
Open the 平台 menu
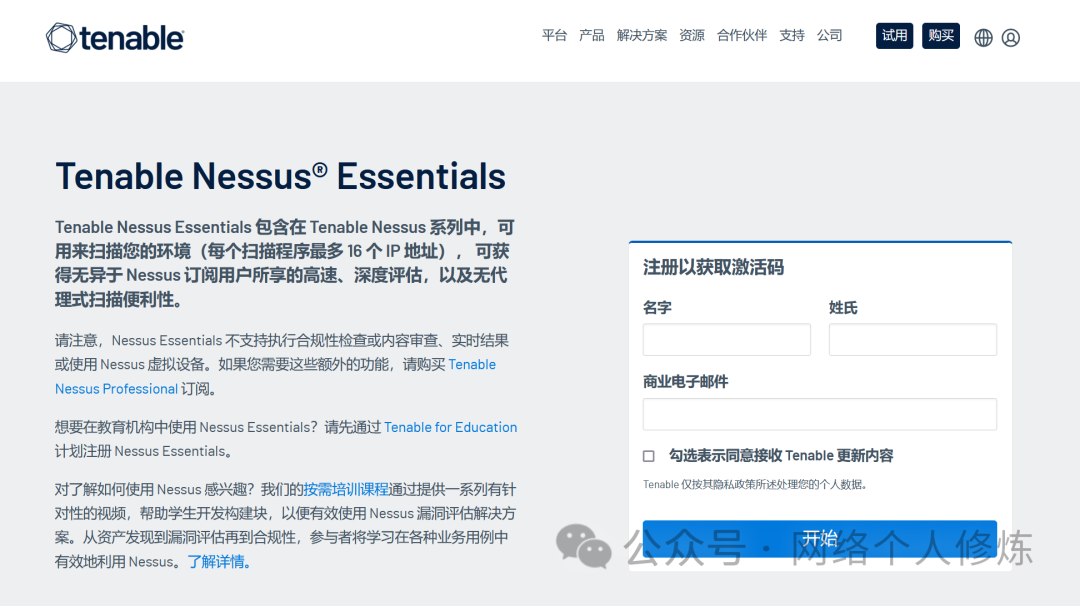coord(554,36)
